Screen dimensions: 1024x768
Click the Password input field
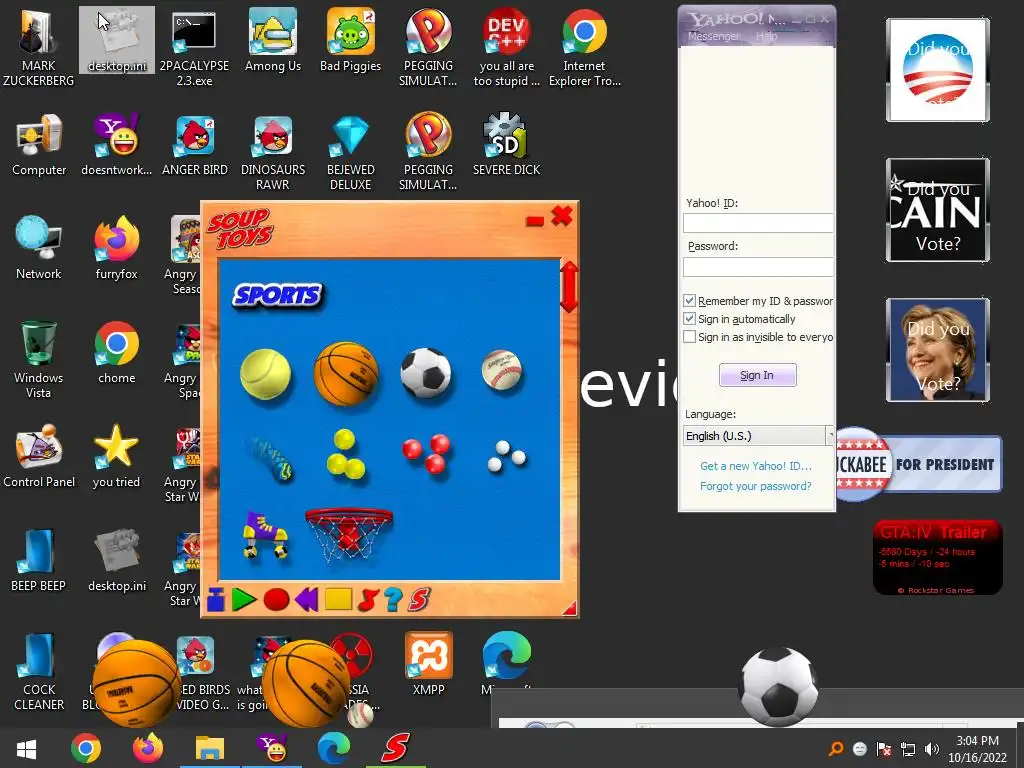pyautogui.click(x=758, y=266)
